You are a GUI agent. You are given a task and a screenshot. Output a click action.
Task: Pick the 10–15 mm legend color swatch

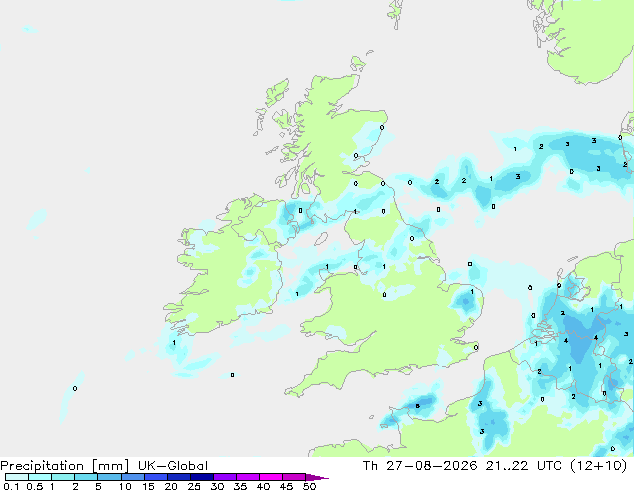click(x=132, y=477)
